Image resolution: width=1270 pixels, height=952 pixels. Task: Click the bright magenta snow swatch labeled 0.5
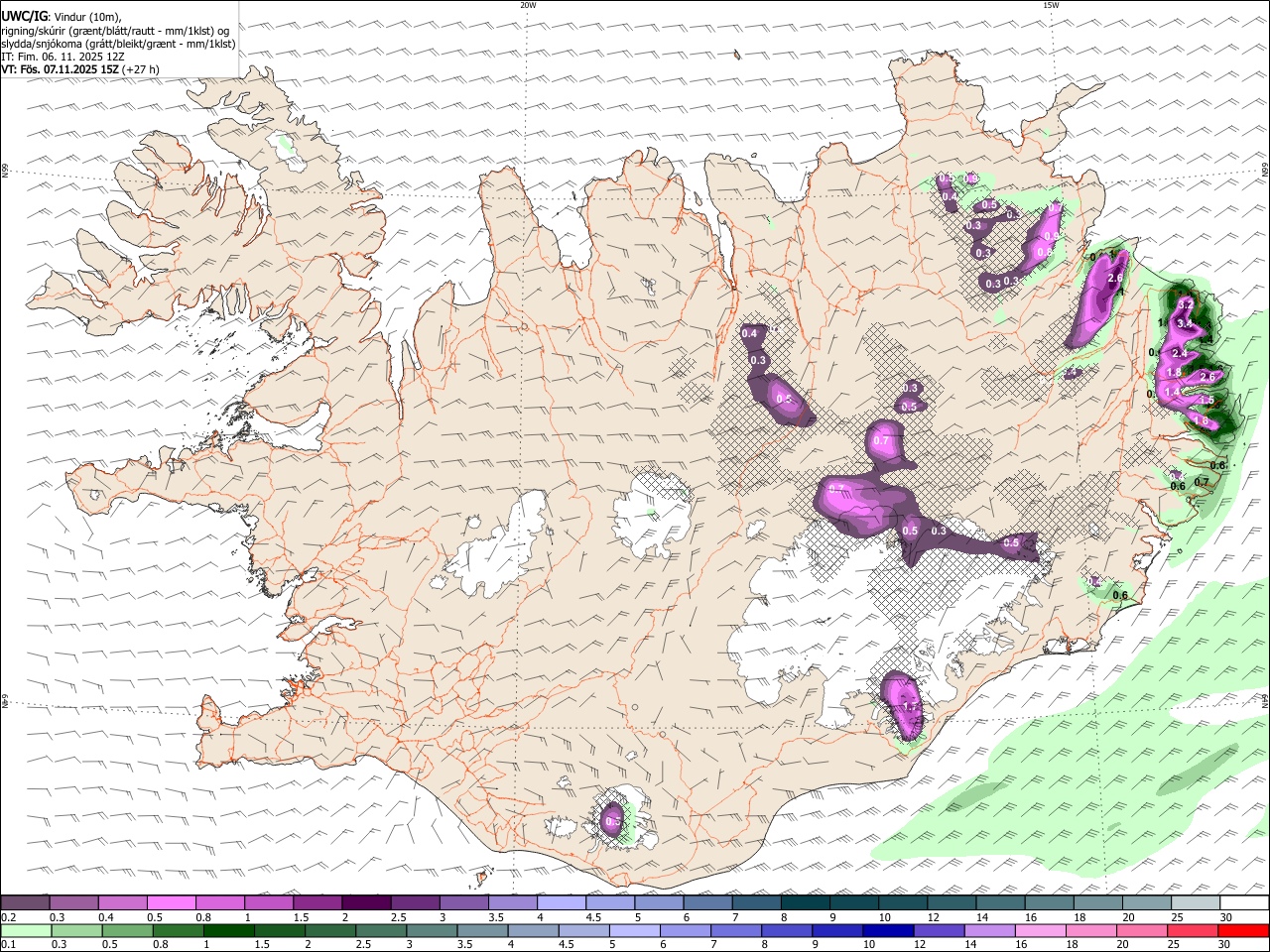[171, 902]
